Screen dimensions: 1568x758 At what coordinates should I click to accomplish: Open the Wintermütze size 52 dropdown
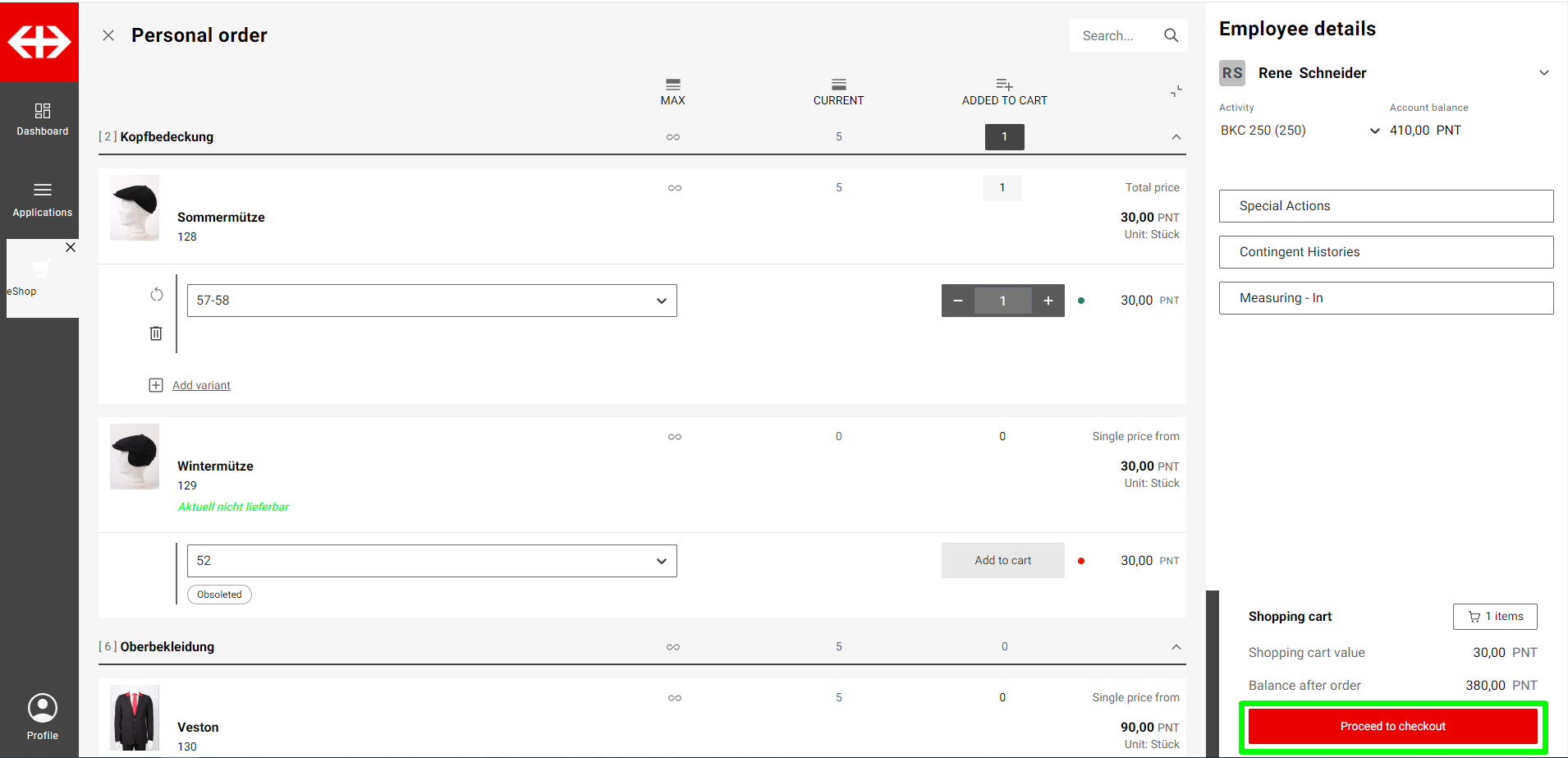pos(432,561)
